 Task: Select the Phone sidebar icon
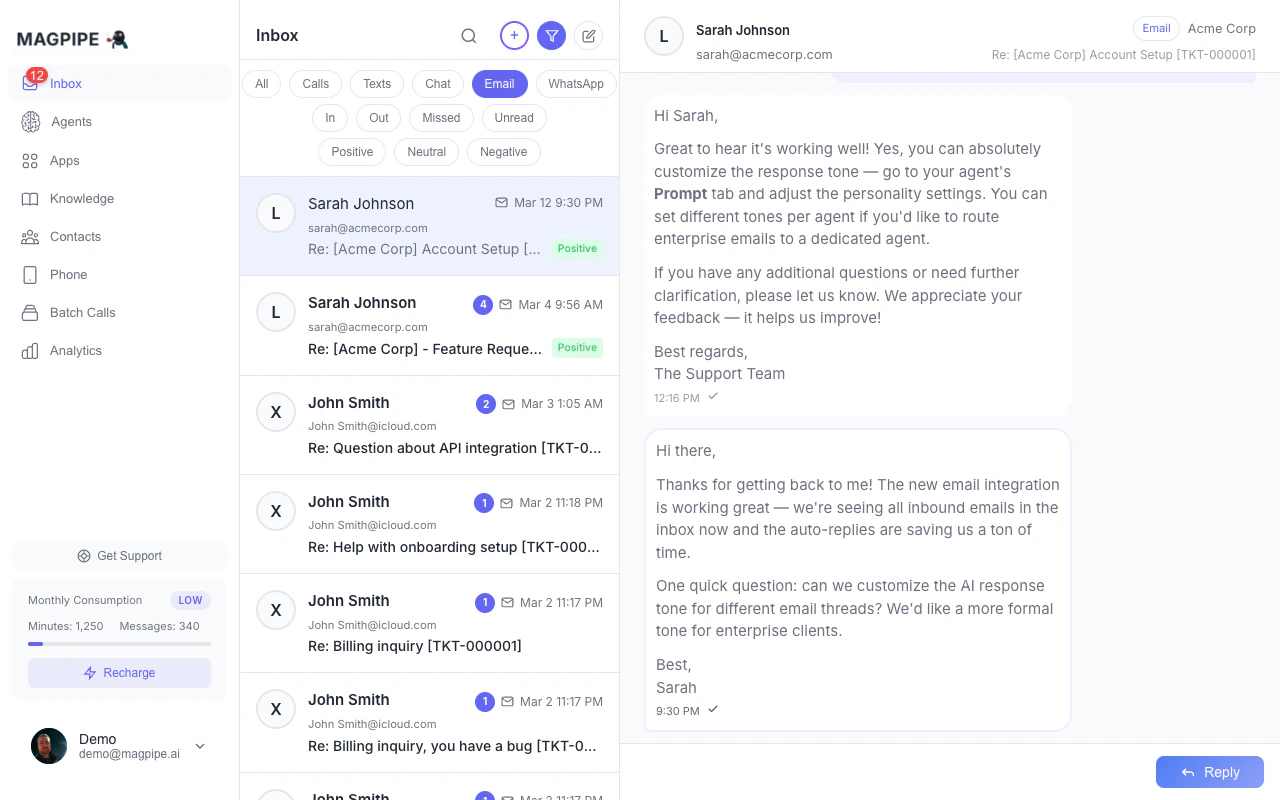[68, 275]
